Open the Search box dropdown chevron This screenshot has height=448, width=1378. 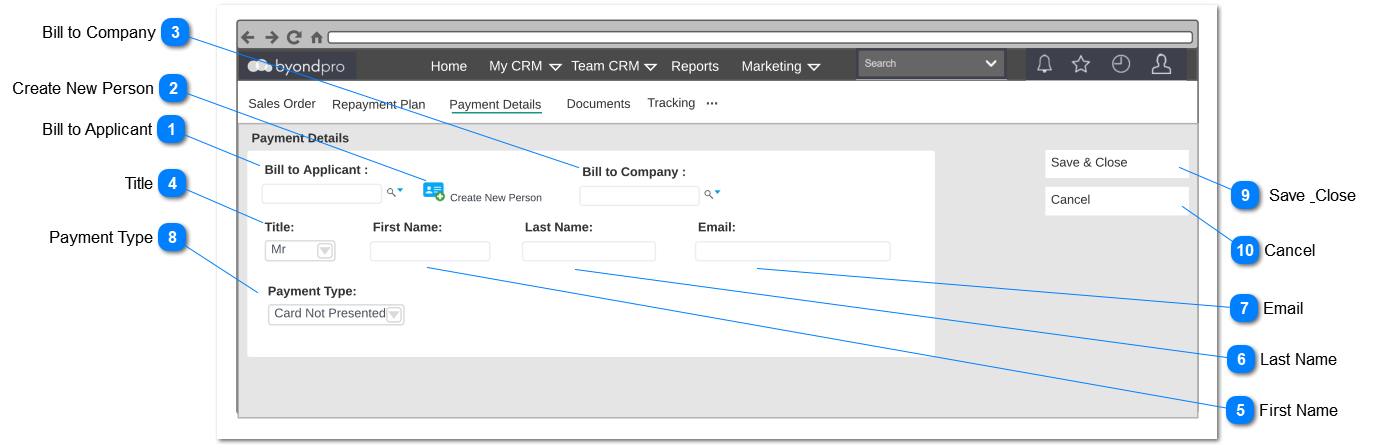pyautogui.click(x=991, y=63)
